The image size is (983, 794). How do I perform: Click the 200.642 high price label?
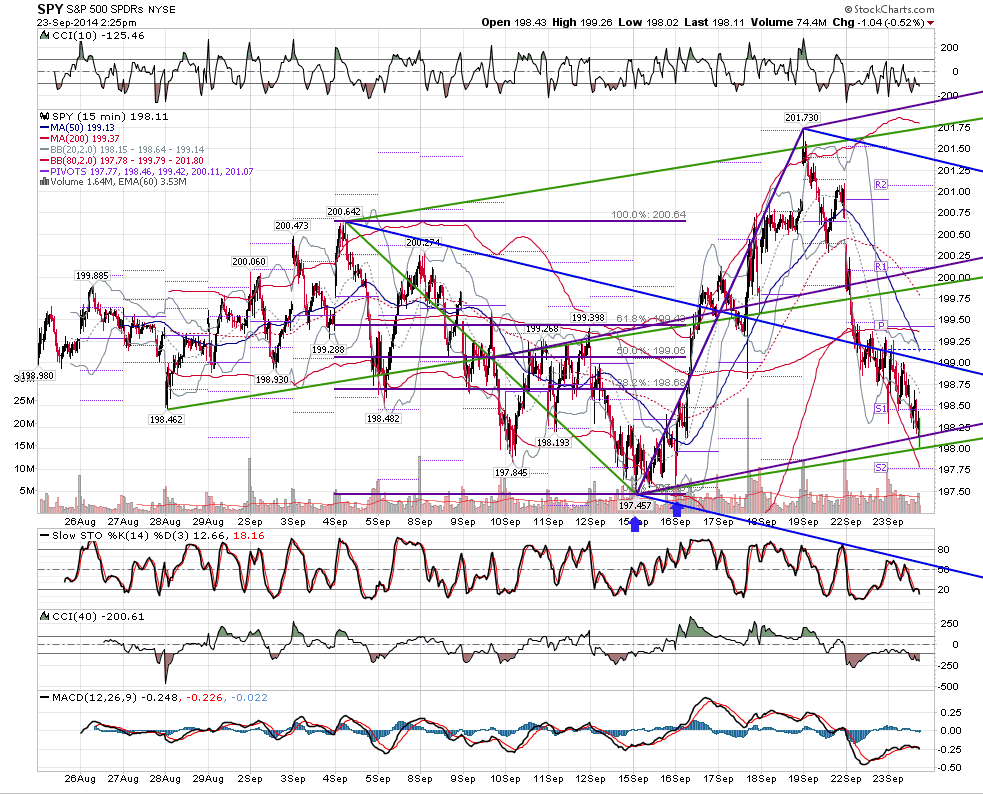(x=344, y=212)
